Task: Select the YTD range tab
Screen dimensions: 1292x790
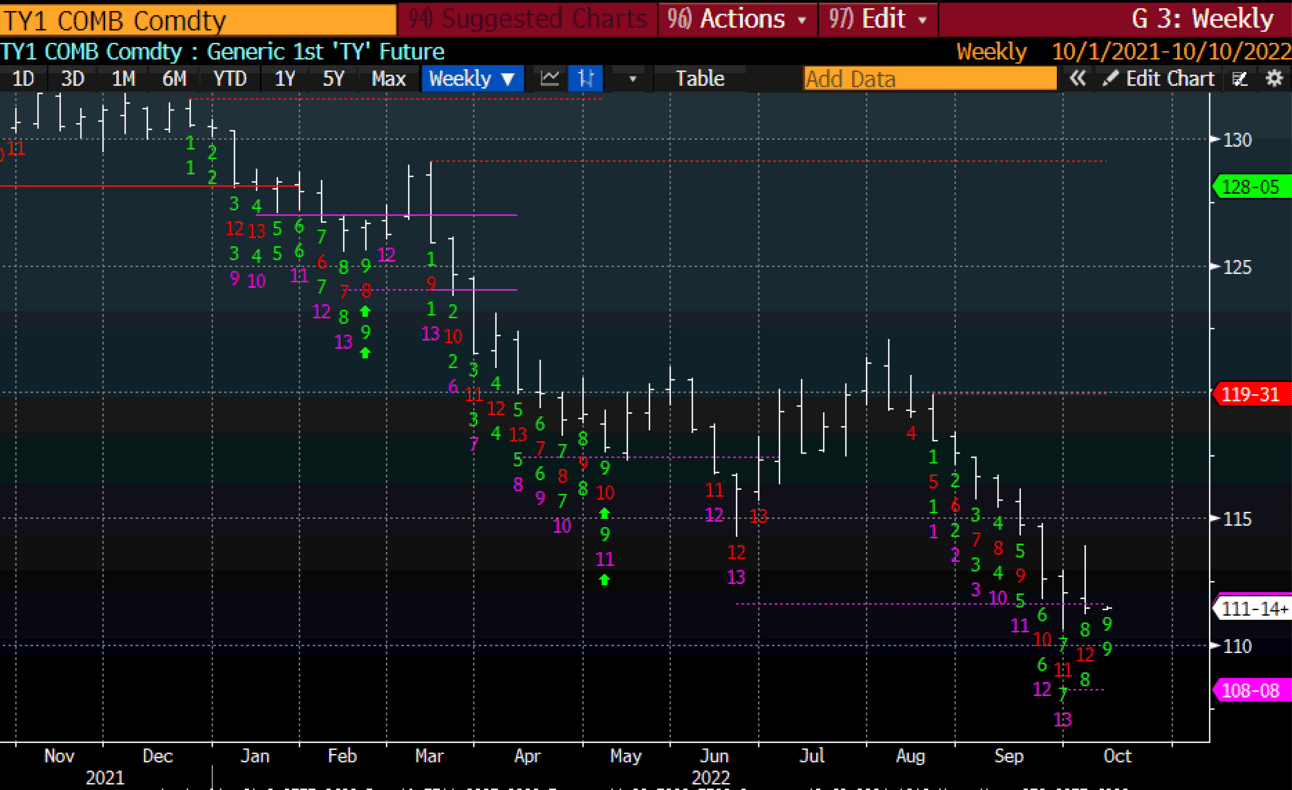Action: (230, 78)
